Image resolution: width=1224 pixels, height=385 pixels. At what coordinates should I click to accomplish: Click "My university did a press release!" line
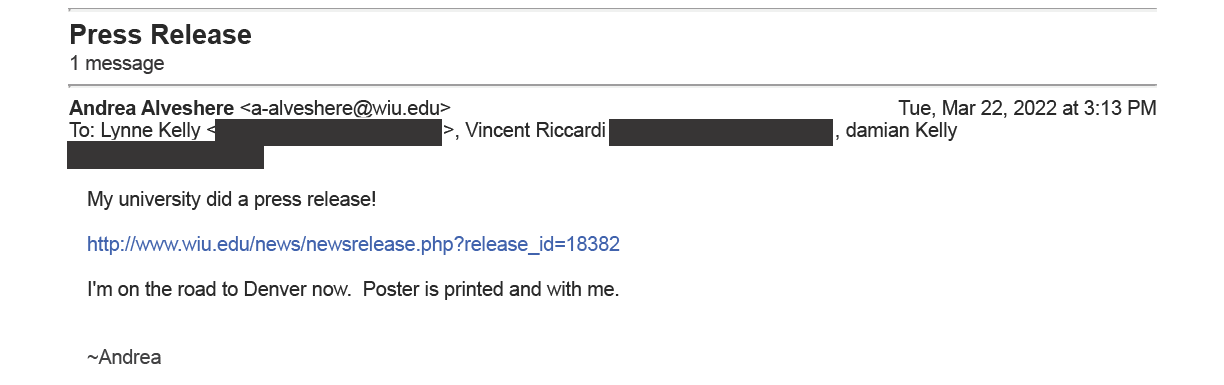point(232,200)
